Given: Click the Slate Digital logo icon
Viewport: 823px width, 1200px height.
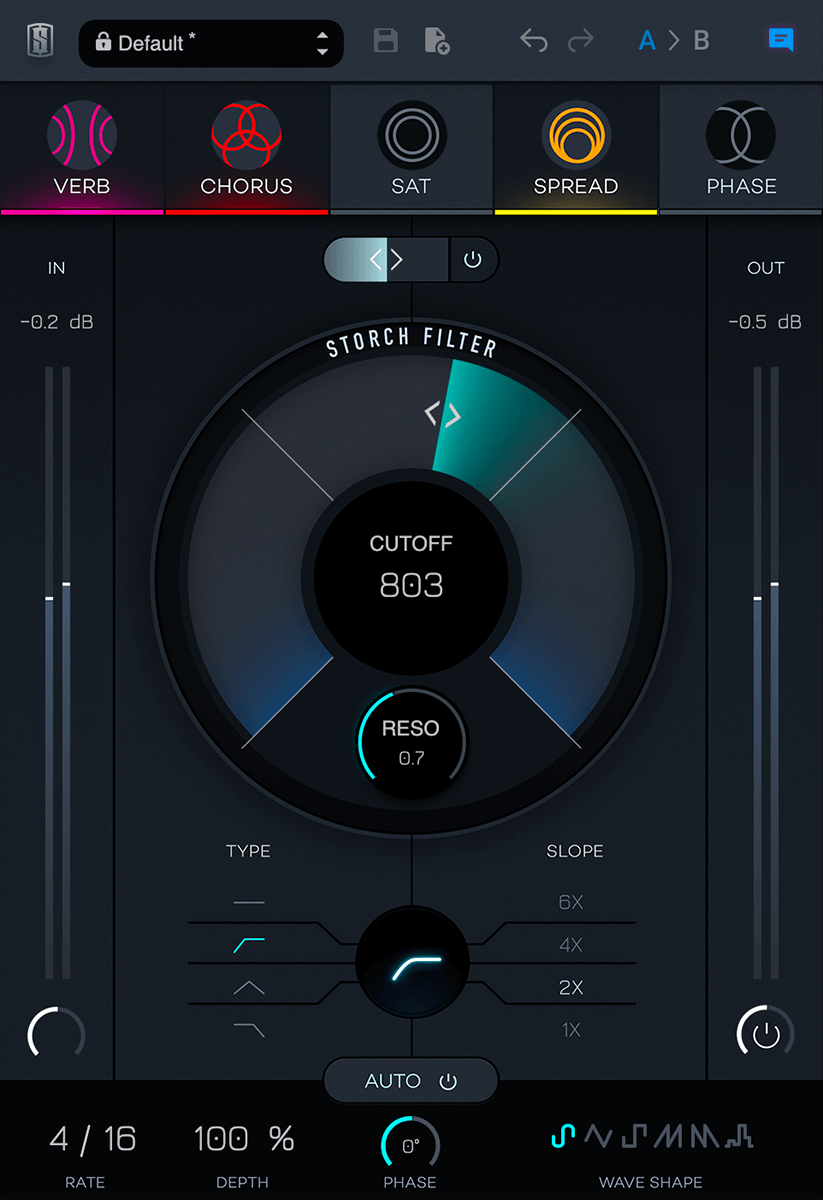Looking at the screenshot, I should click(39, 41).
